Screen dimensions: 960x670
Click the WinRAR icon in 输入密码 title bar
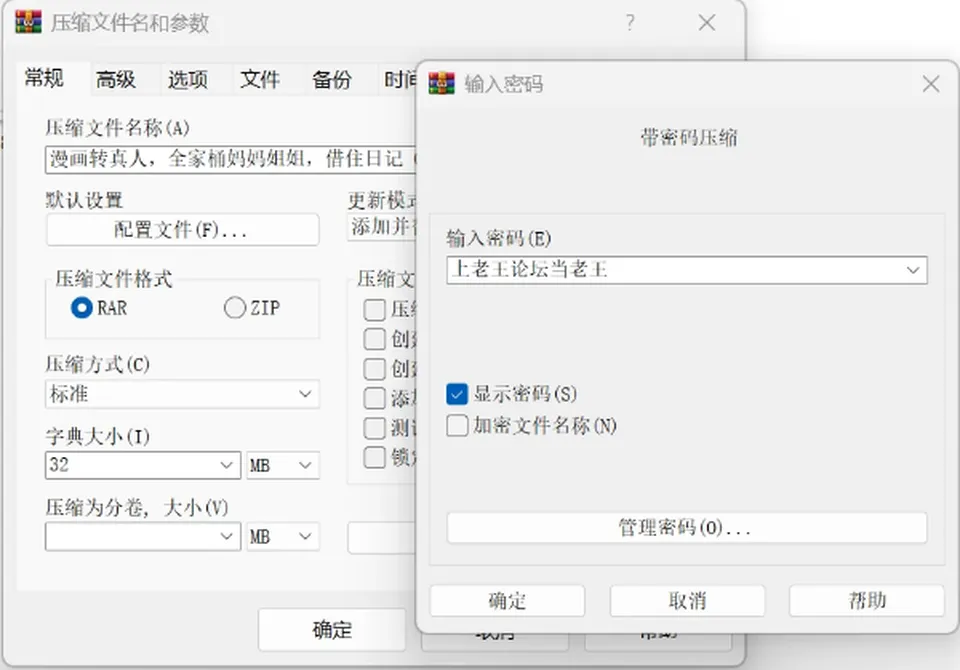point(441,83)
